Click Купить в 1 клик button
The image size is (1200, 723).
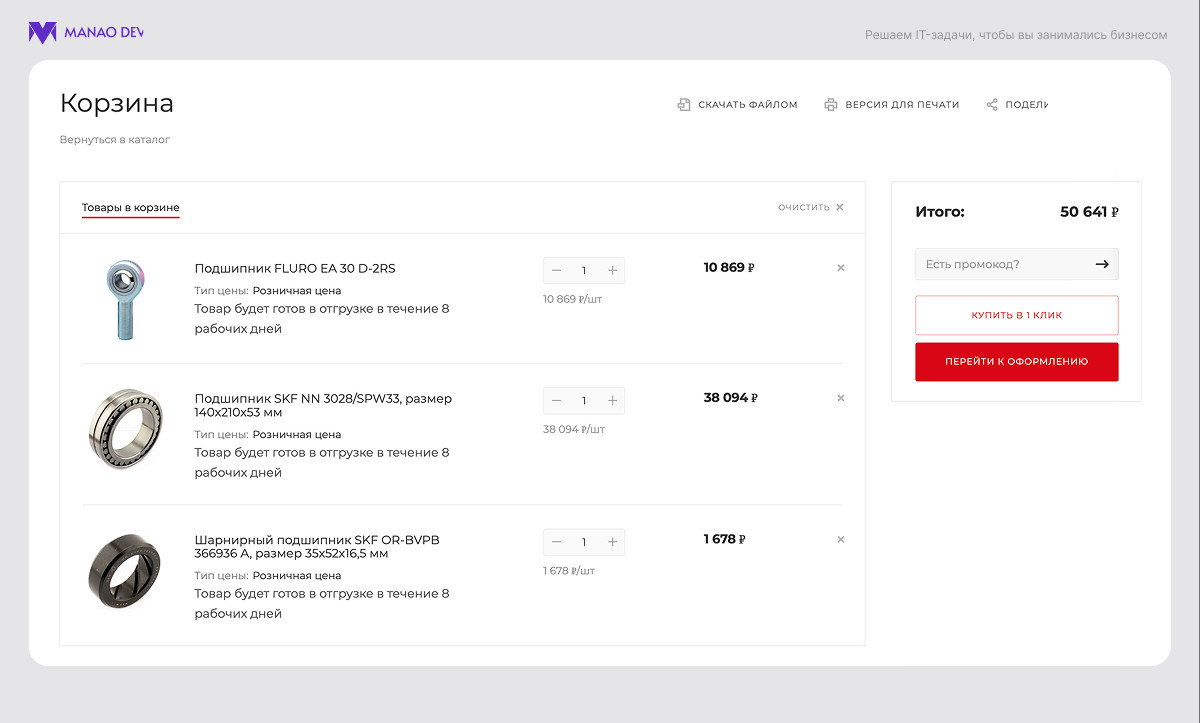click(1017, 315)
